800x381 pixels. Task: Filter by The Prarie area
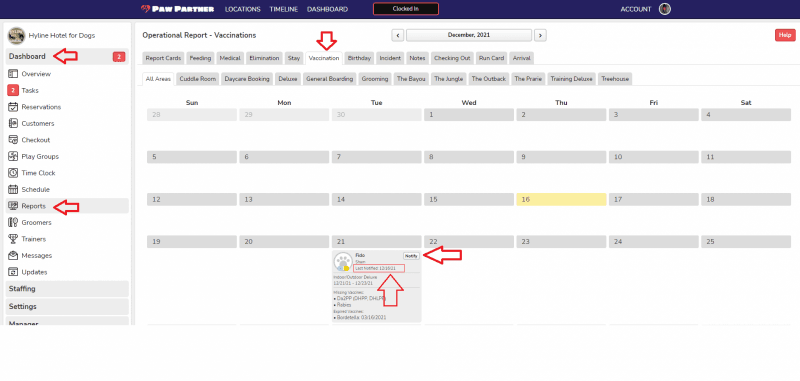528,79
